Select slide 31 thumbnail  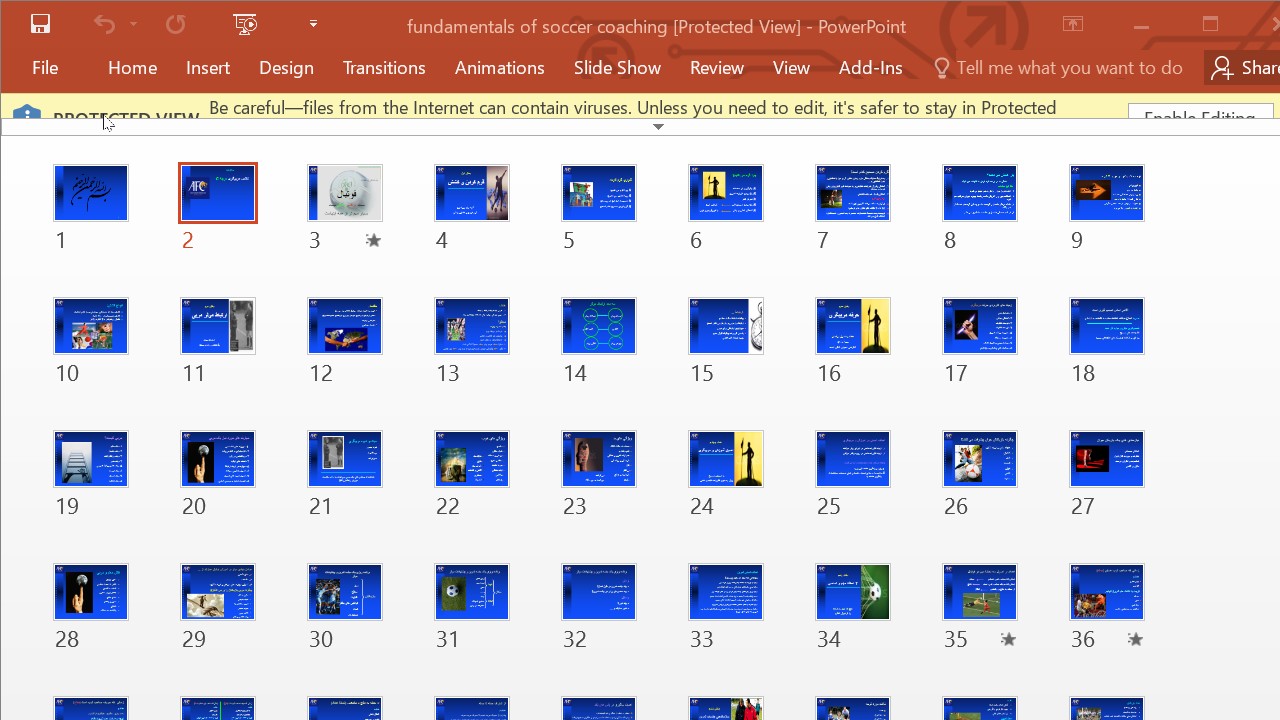pyautogui.click(x=472, y=592)
